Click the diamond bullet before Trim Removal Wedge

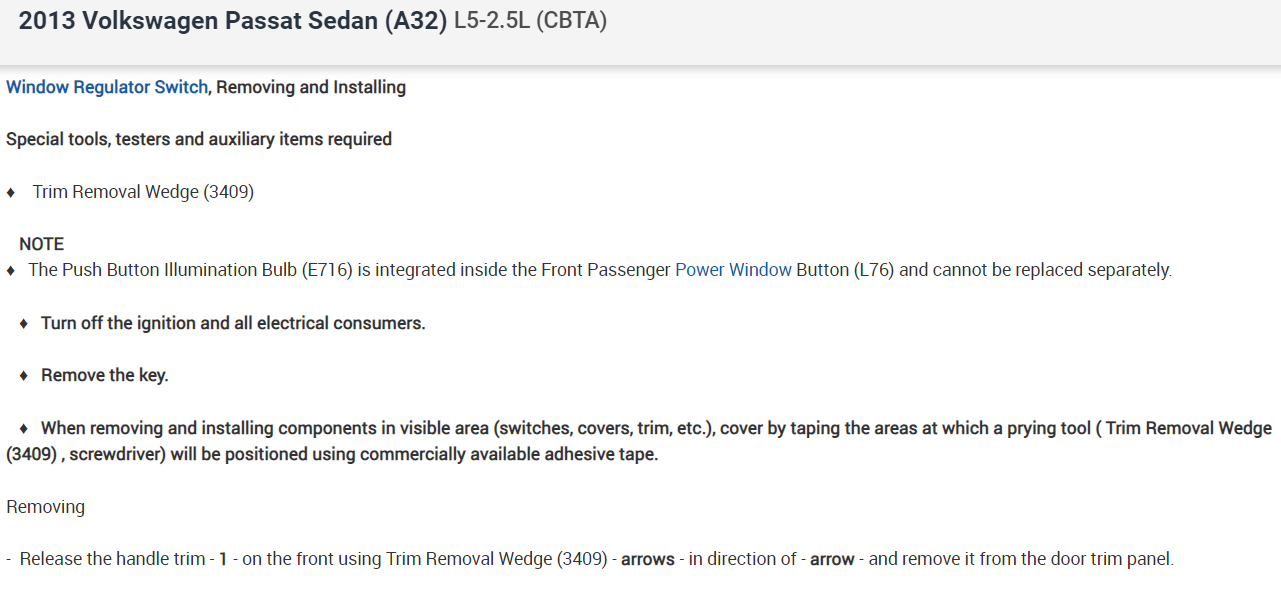pyautogui.click(x=11, y=192)
